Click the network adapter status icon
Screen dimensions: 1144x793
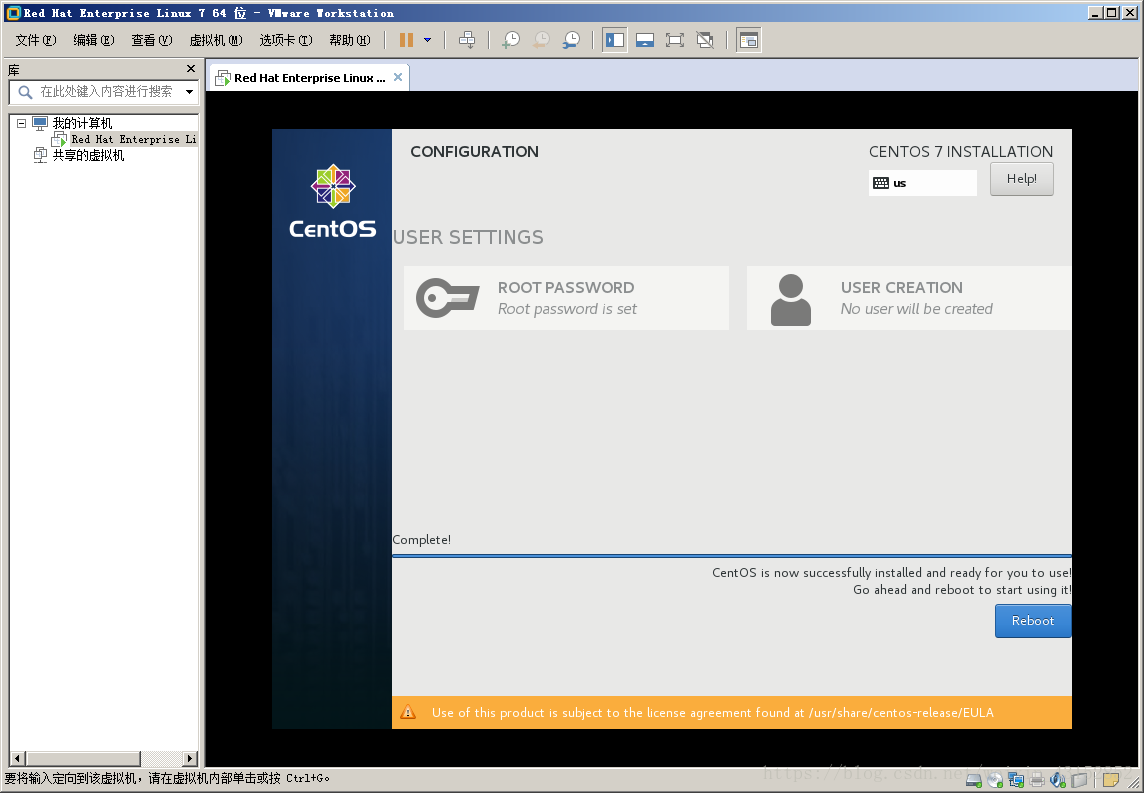point(1016,780)
